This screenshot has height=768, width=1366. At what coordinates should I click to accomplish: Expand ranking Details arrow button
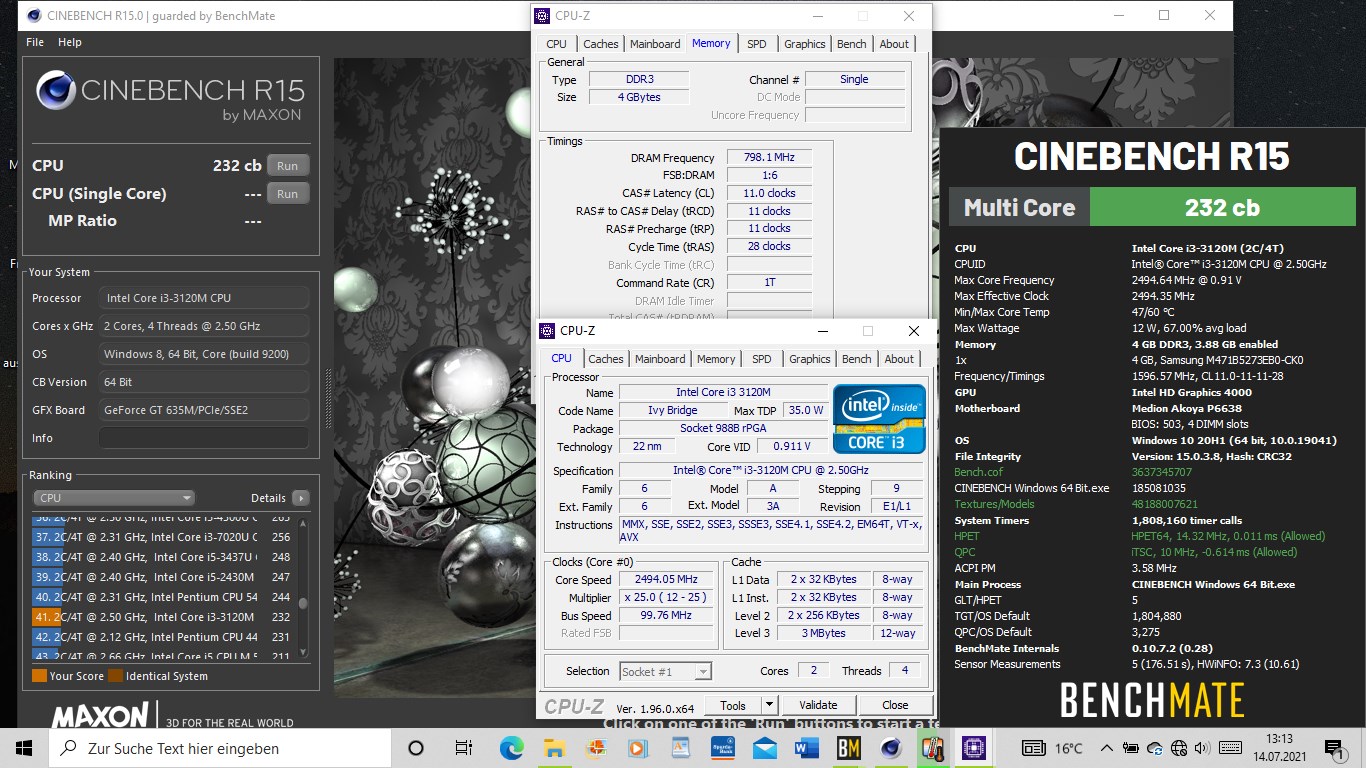pos(300,498)
